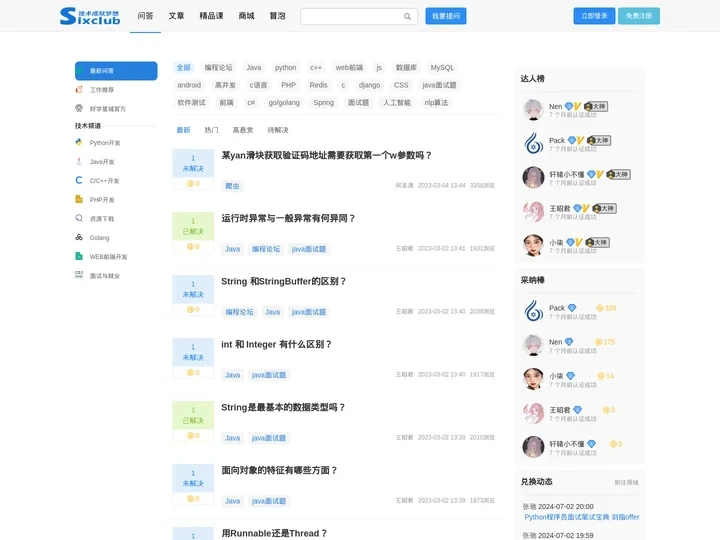Open question String 和StringBuffer的区别？
Screen dimensions: 720x540
pos(283,281)
